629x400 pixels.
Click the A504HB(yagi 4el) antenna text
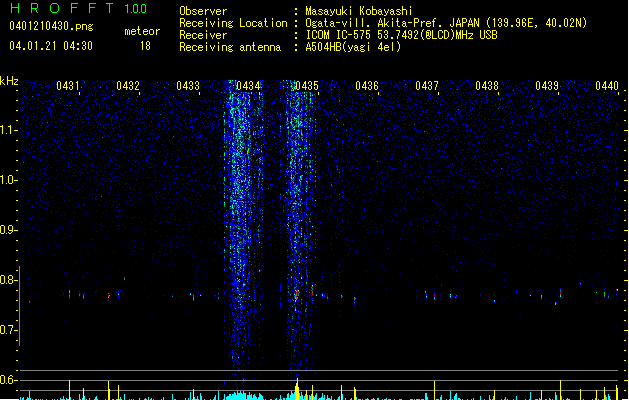[353, 47]
